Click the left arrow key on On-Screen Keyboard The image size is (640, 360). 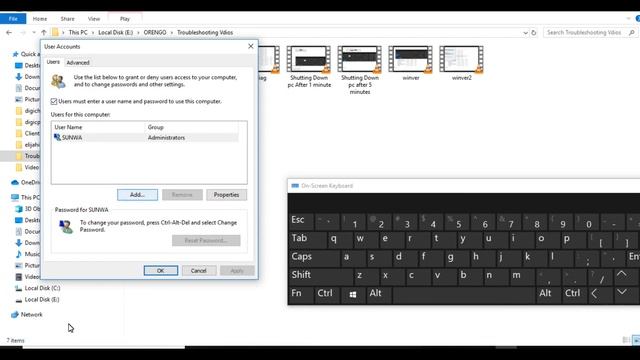(x=599, y=294)
